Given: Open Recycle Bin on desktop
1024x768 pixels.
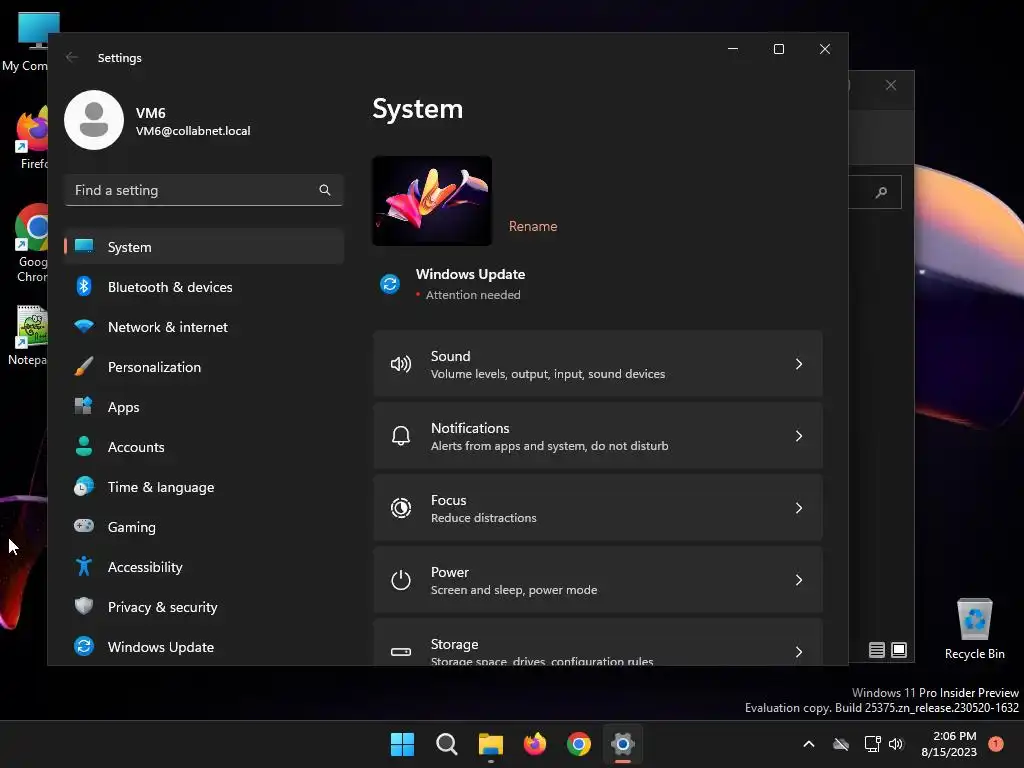Looking at the screenshot, I should pos(974,629).
